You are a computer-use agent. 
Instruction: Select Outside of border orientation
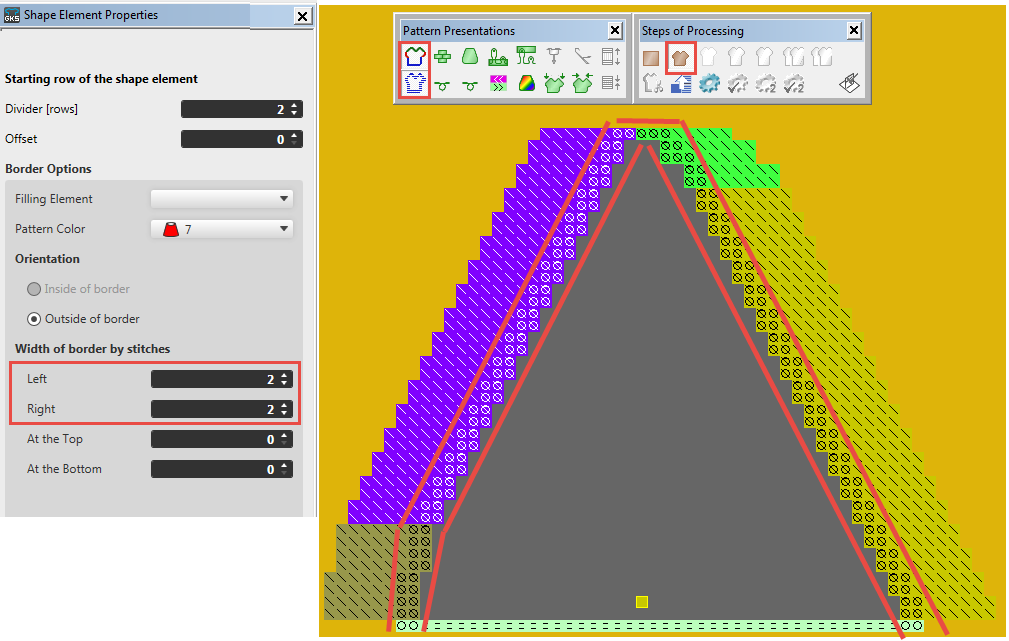(36, 319)
